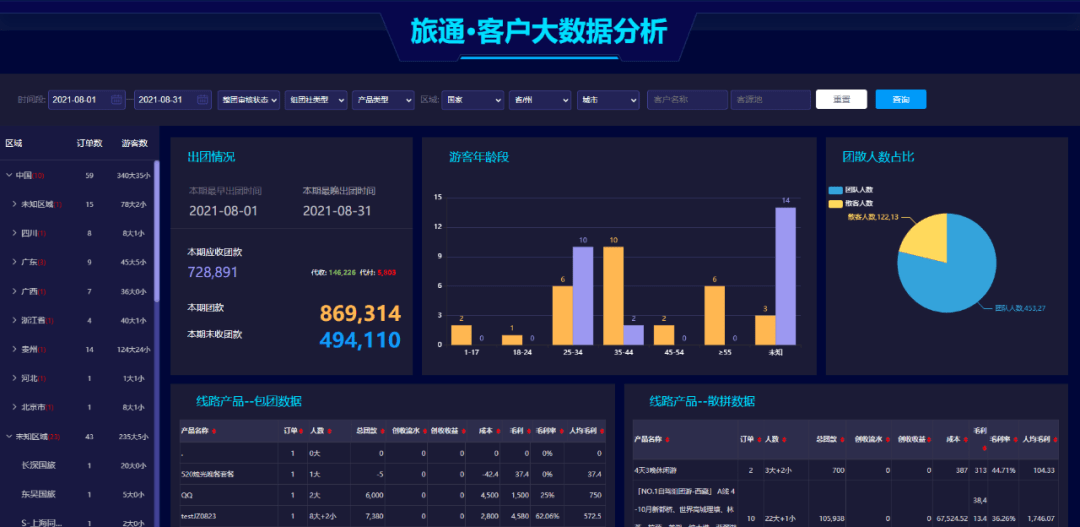Viewport: 1080px width, 527px height.
Task: Open the 产品类型 dropdown
Action: [x=382, y=100]
